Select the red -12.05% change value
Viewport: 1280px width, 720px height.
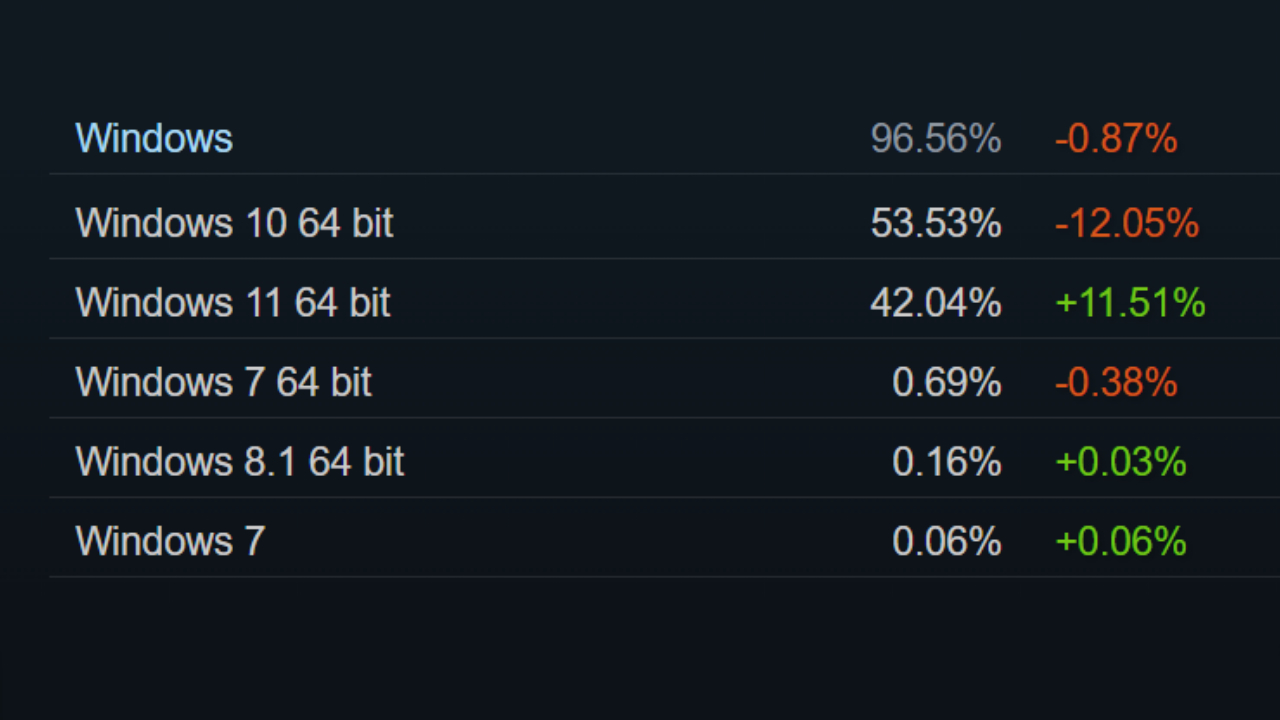tap(1126, 223)
